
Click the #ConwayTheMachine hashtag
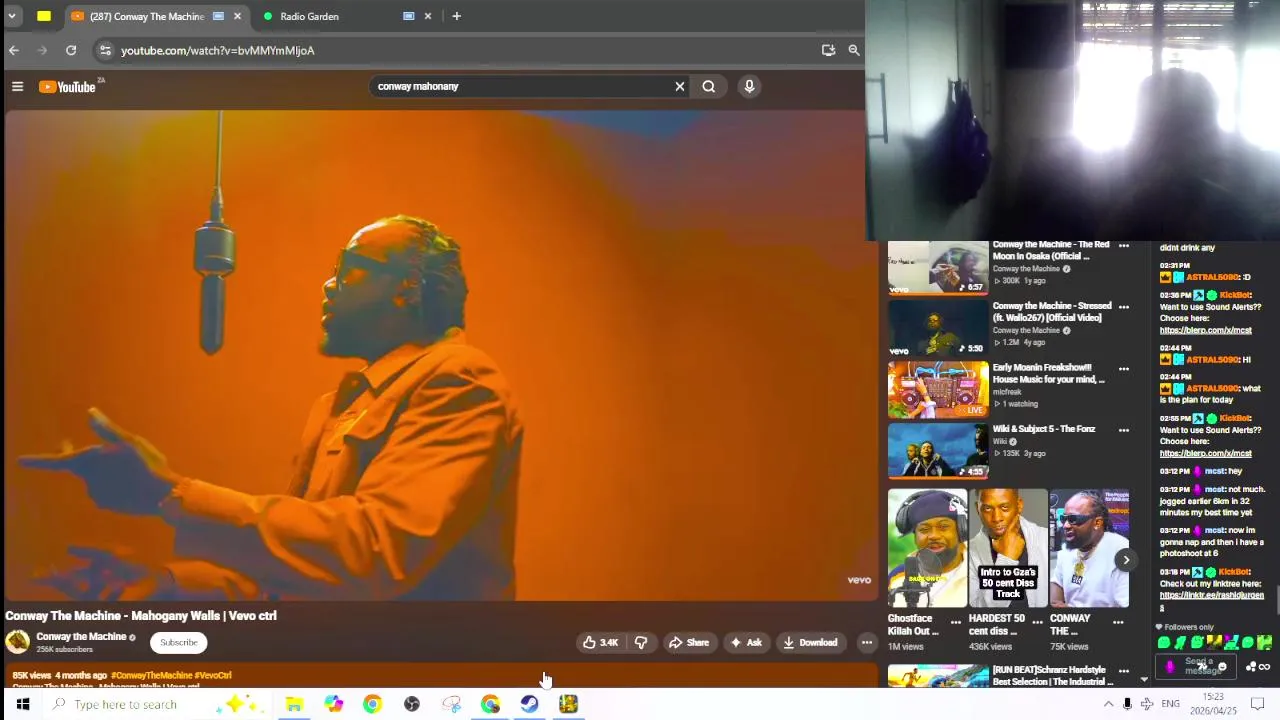[x=151, y=676]
